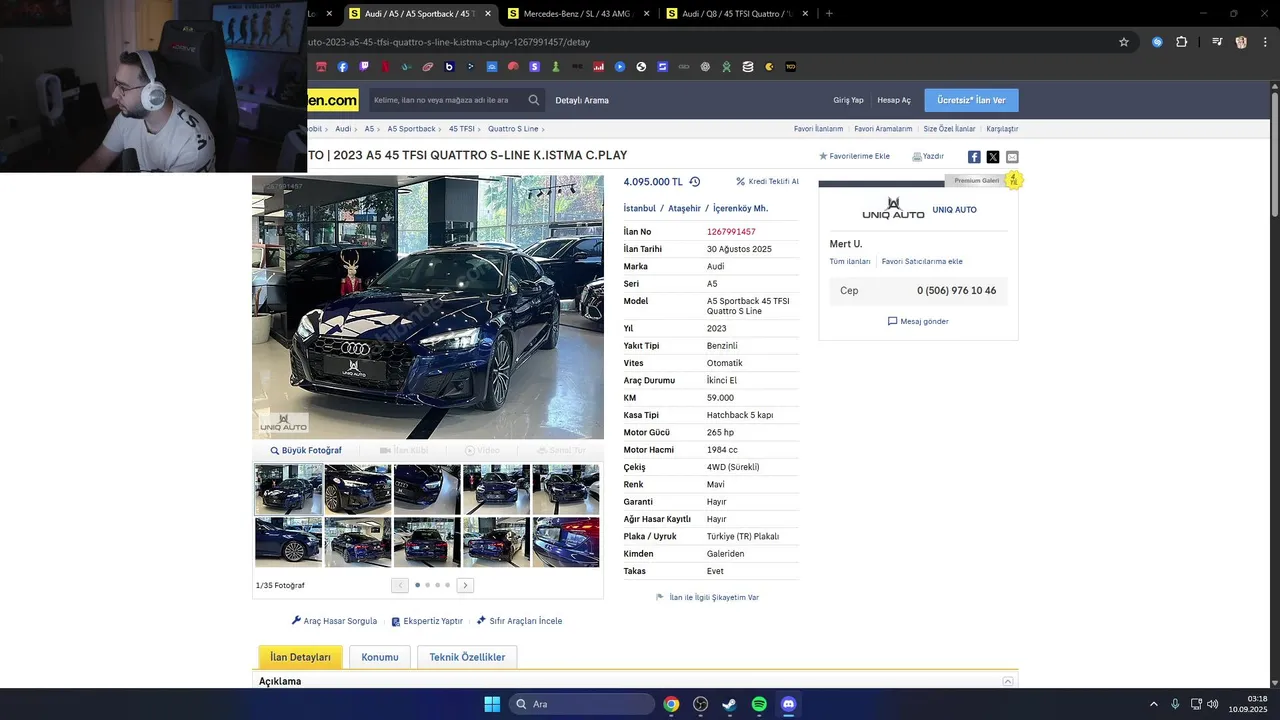Show hidden system tray icons
This screenshot has width=1280, height=720.
(x=1153, y=704)
